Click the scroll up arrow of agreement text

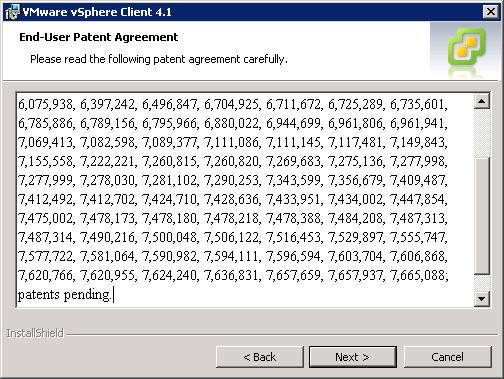click(x=482, y=101)
